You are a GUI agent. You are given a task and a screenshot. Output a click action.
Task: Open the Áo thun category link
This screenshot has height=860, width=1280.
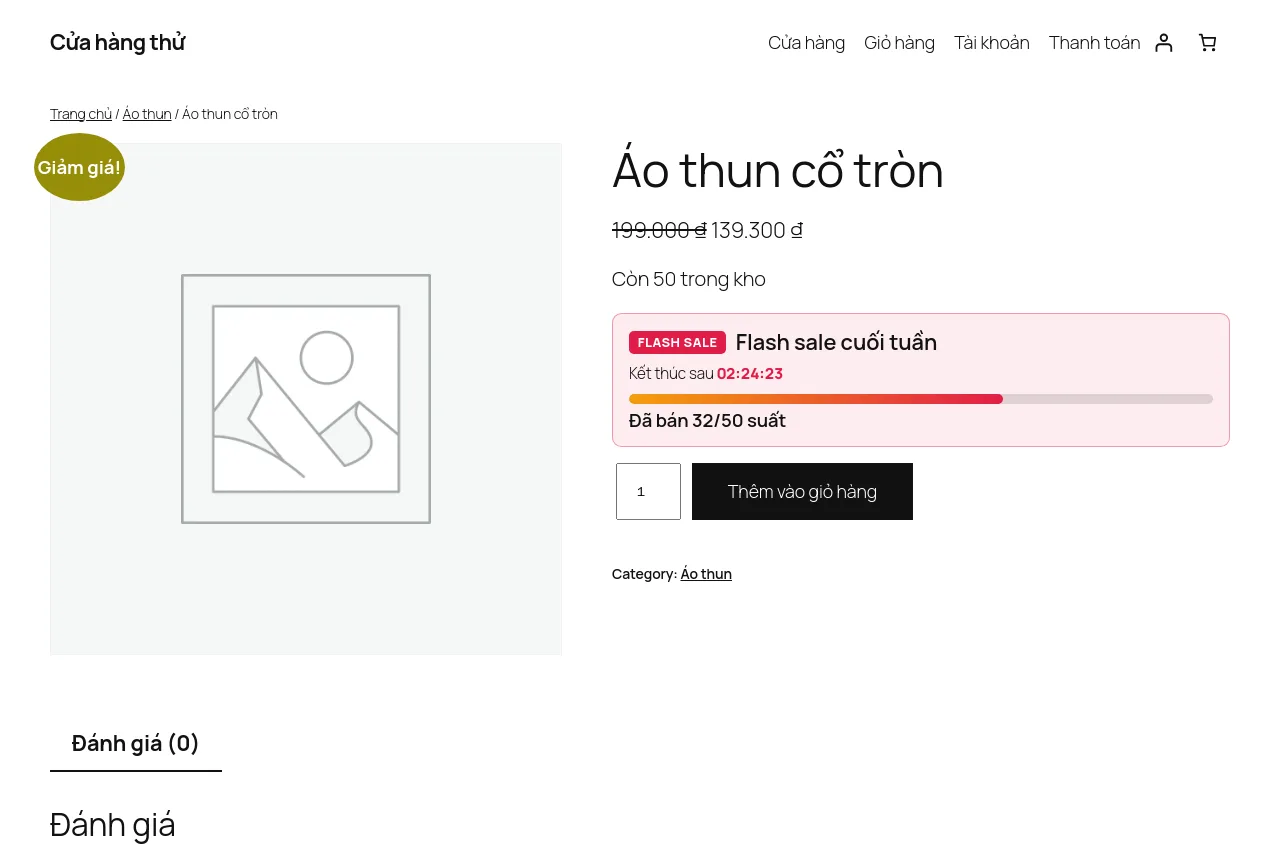point(706,574)
